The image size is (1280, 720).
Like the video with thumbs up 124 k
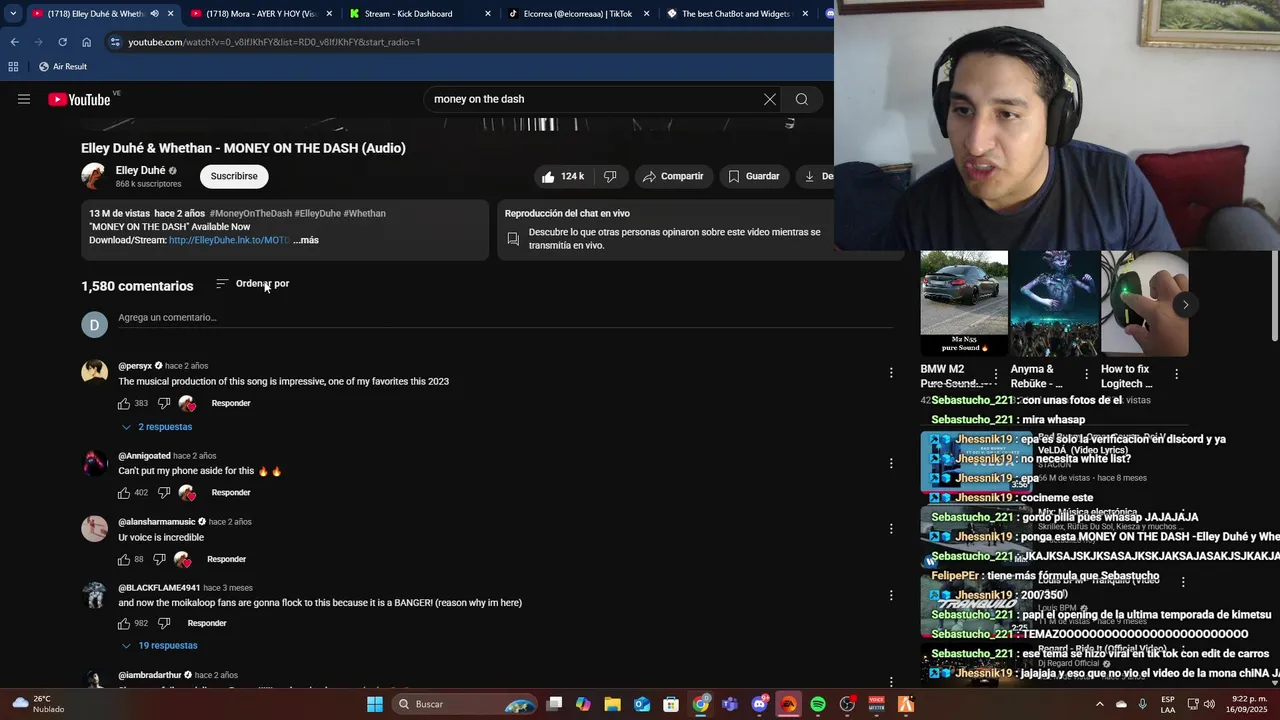[562, 176]
